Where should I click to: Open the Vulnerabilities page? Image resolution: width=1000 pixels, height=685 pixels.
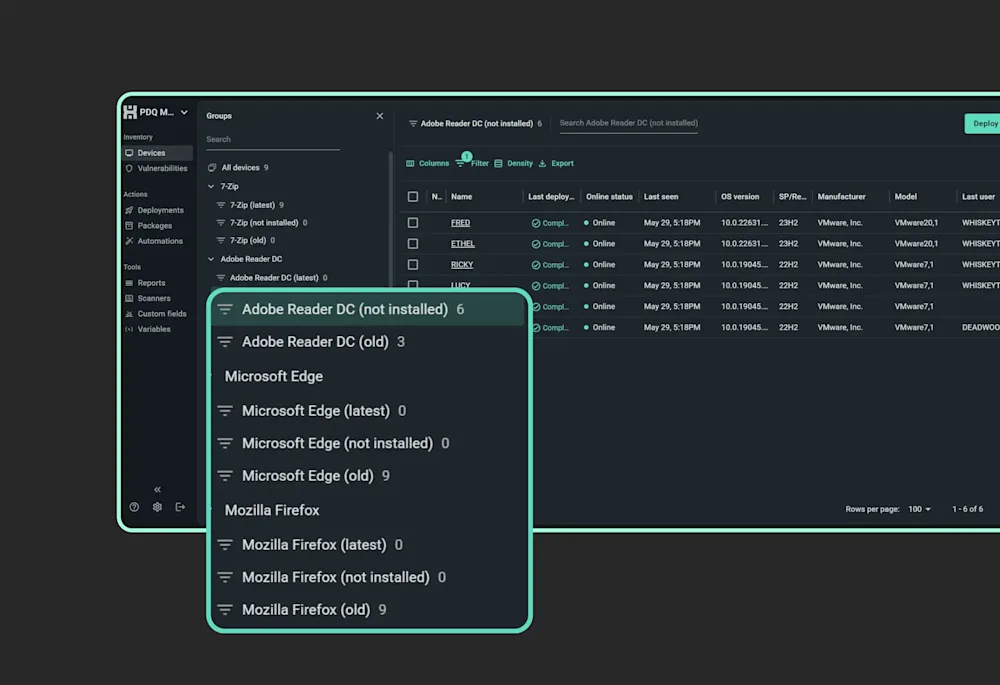[x=157, y=168]
